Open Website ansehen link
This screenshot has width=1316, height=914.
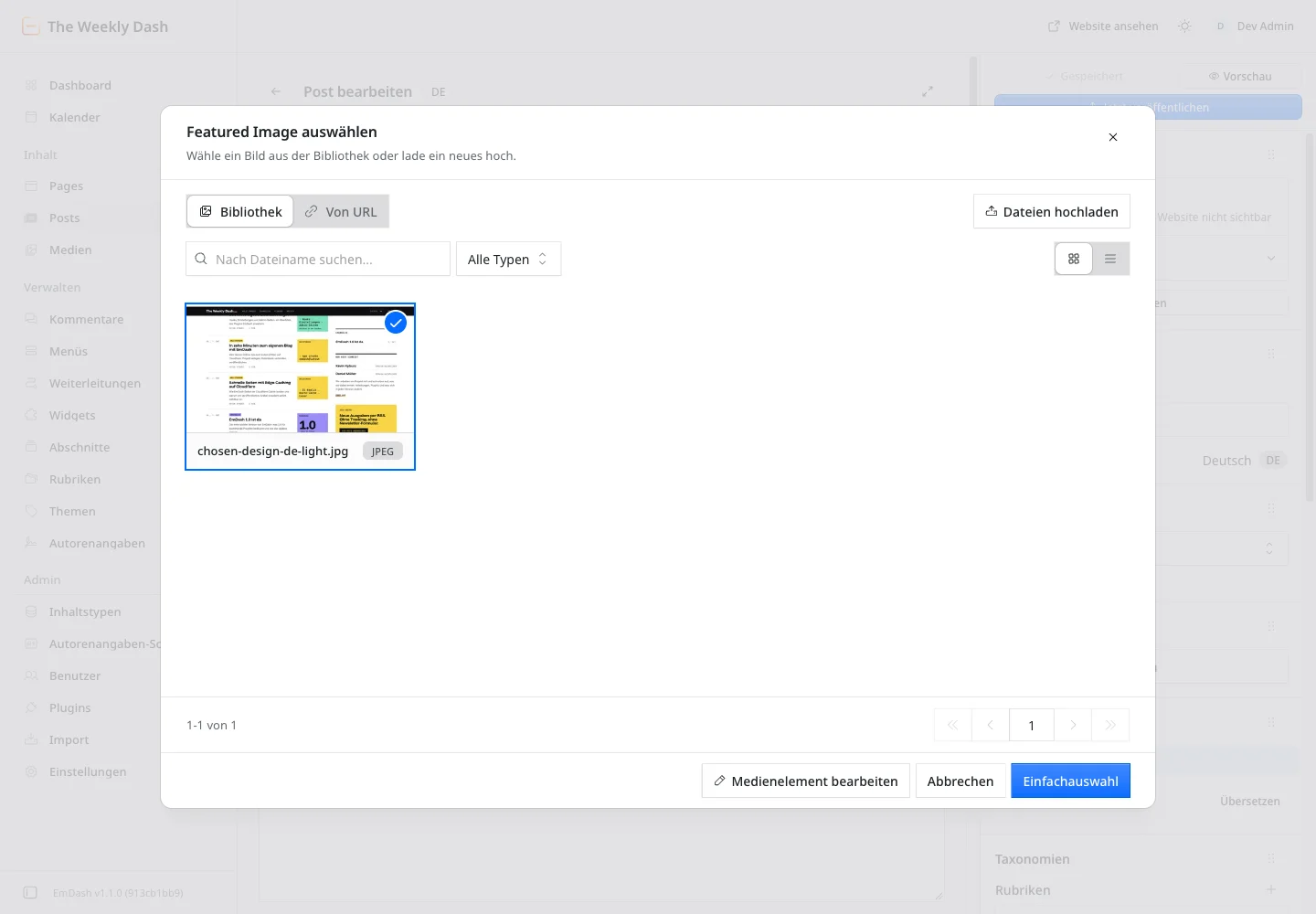1103,27
